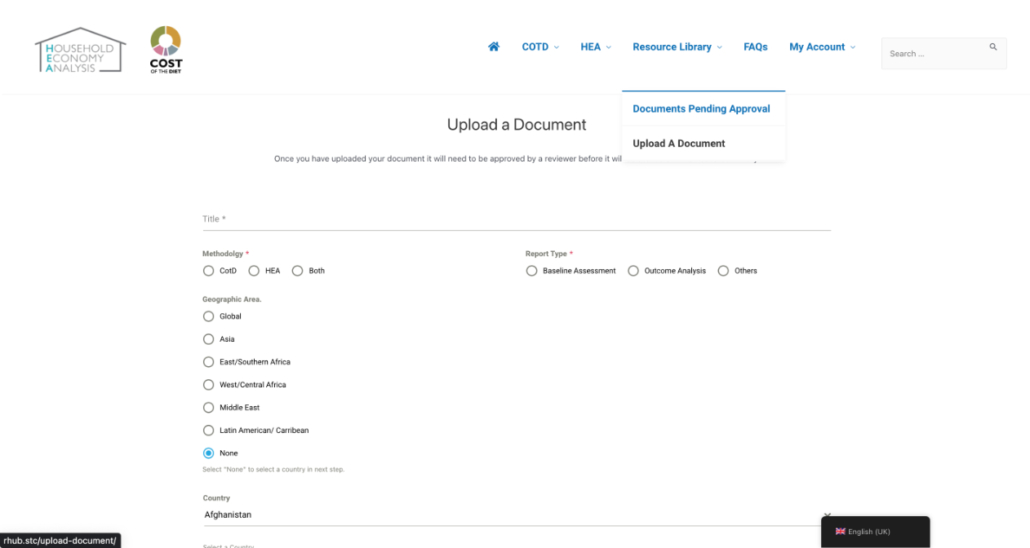Click the home icon in navigation

(x=493, y=47)
